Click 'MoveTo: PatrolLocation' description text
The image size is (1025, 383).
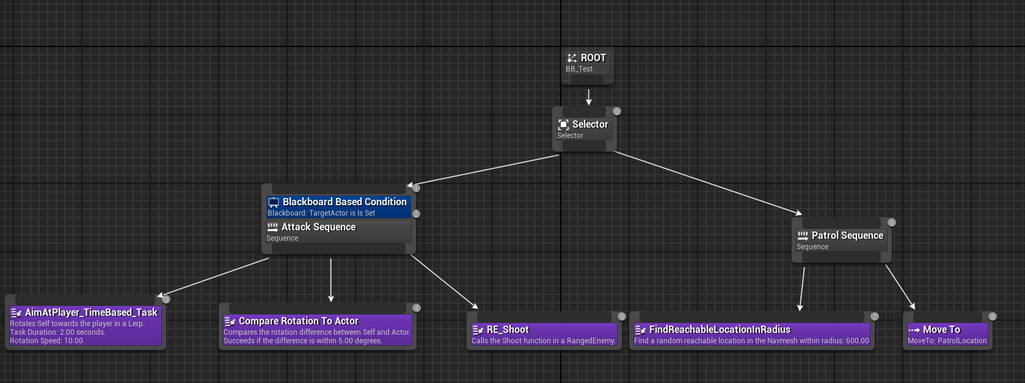947,341
